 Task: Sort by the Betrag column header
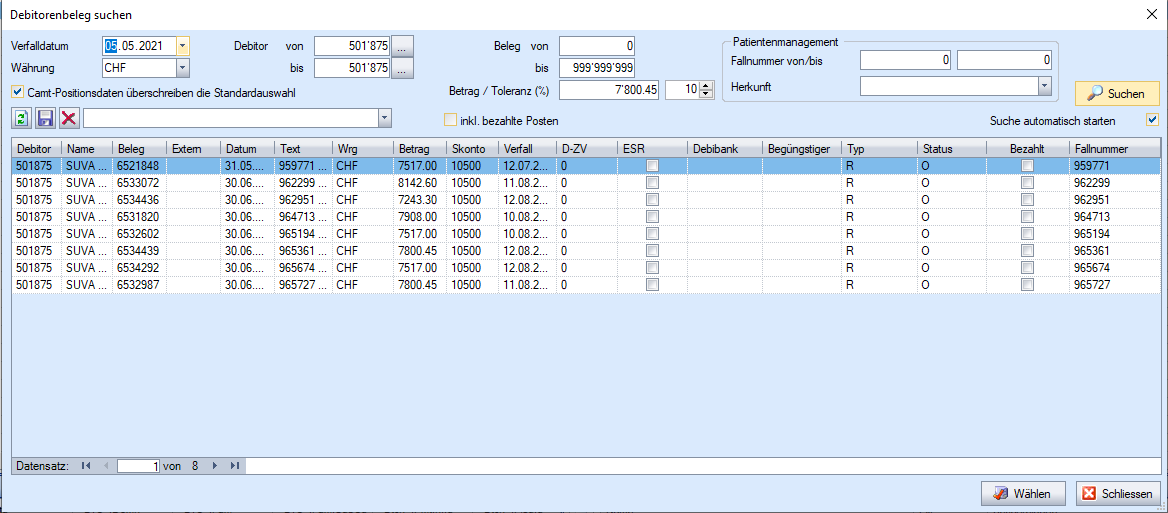tap(418, 149)
